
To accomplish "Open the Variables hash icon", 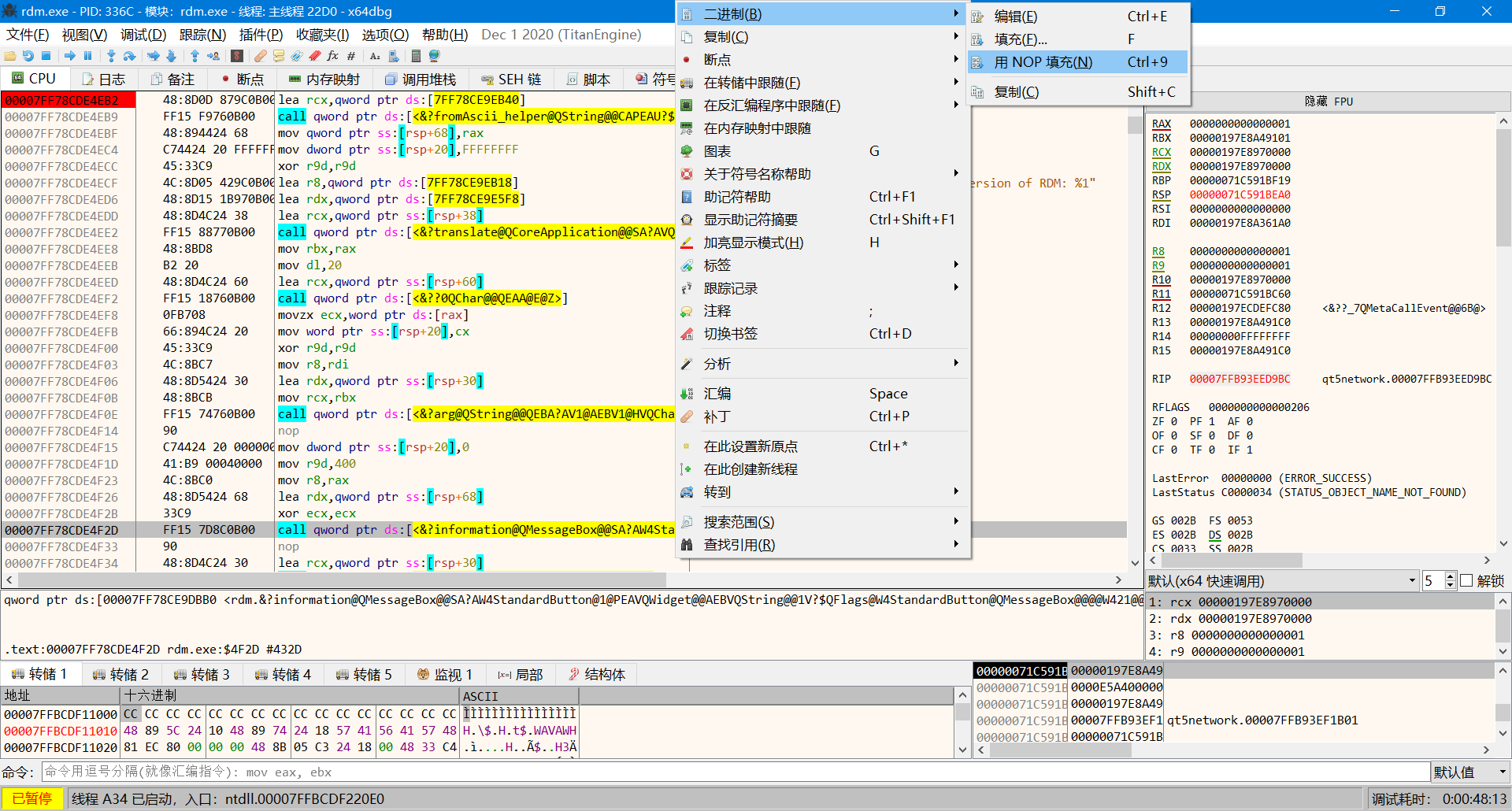I will (x=351, y=56).
